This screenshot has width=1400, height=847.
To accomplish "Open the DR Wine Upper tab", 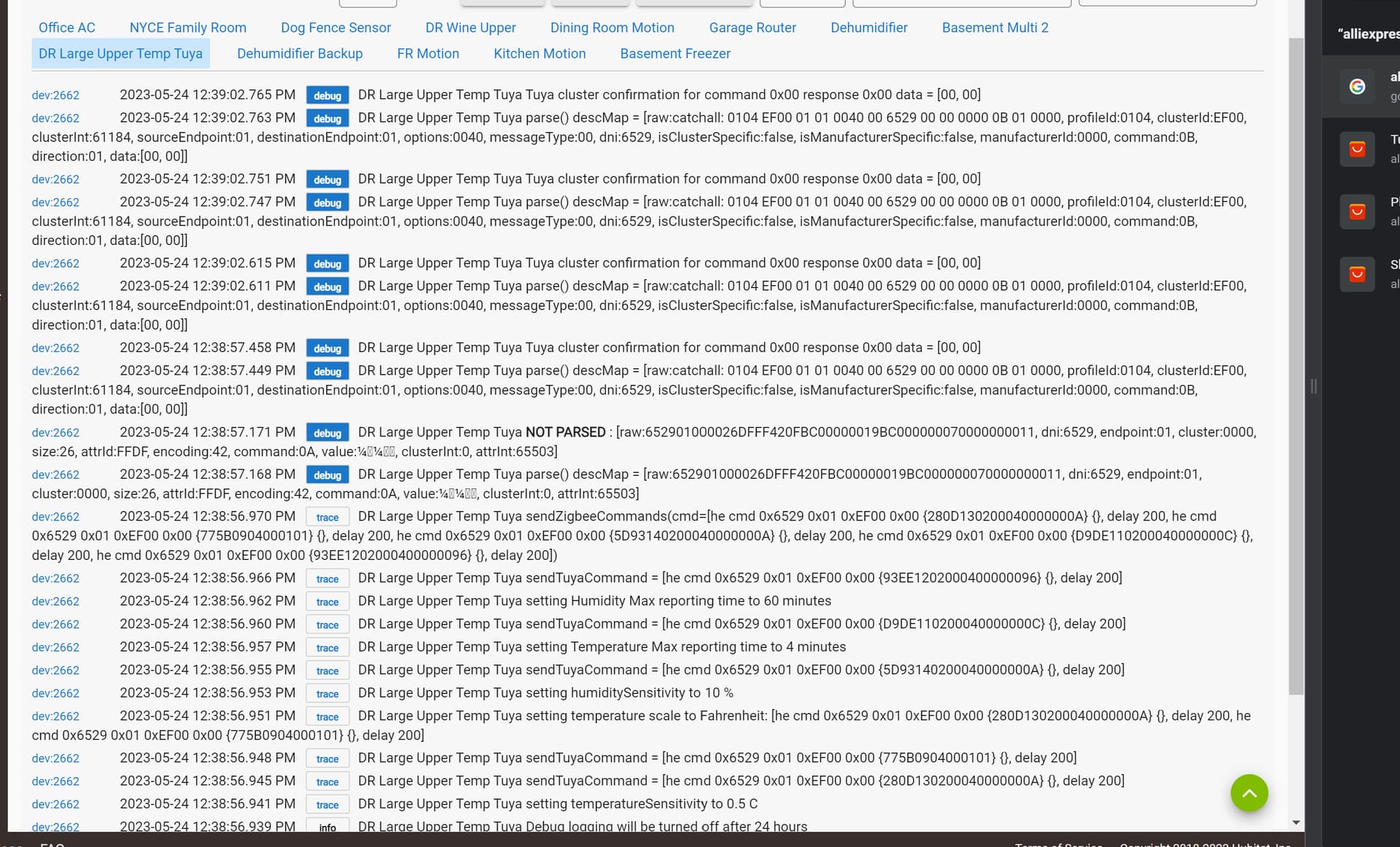I will coord(470,28).
